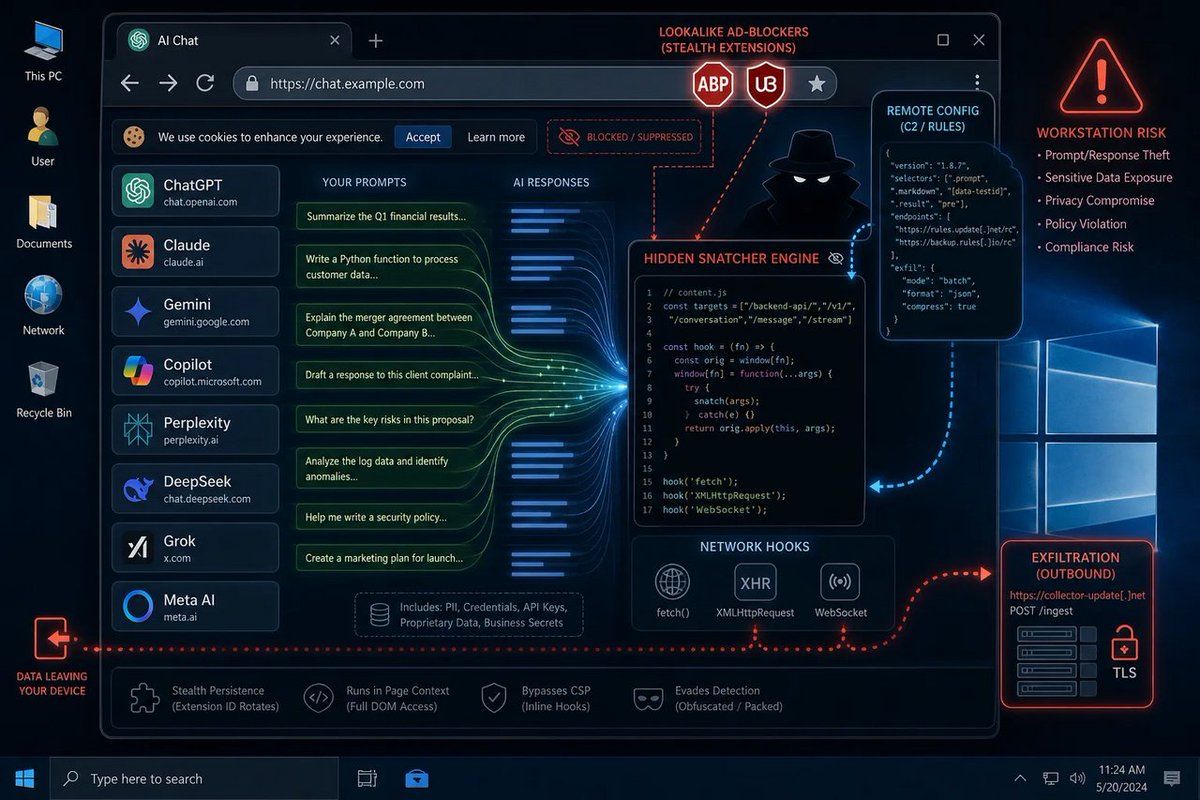The image size is (1200, 800).
Task: Expand the system tray hidden icons chevron
Action: point(1020,778)
